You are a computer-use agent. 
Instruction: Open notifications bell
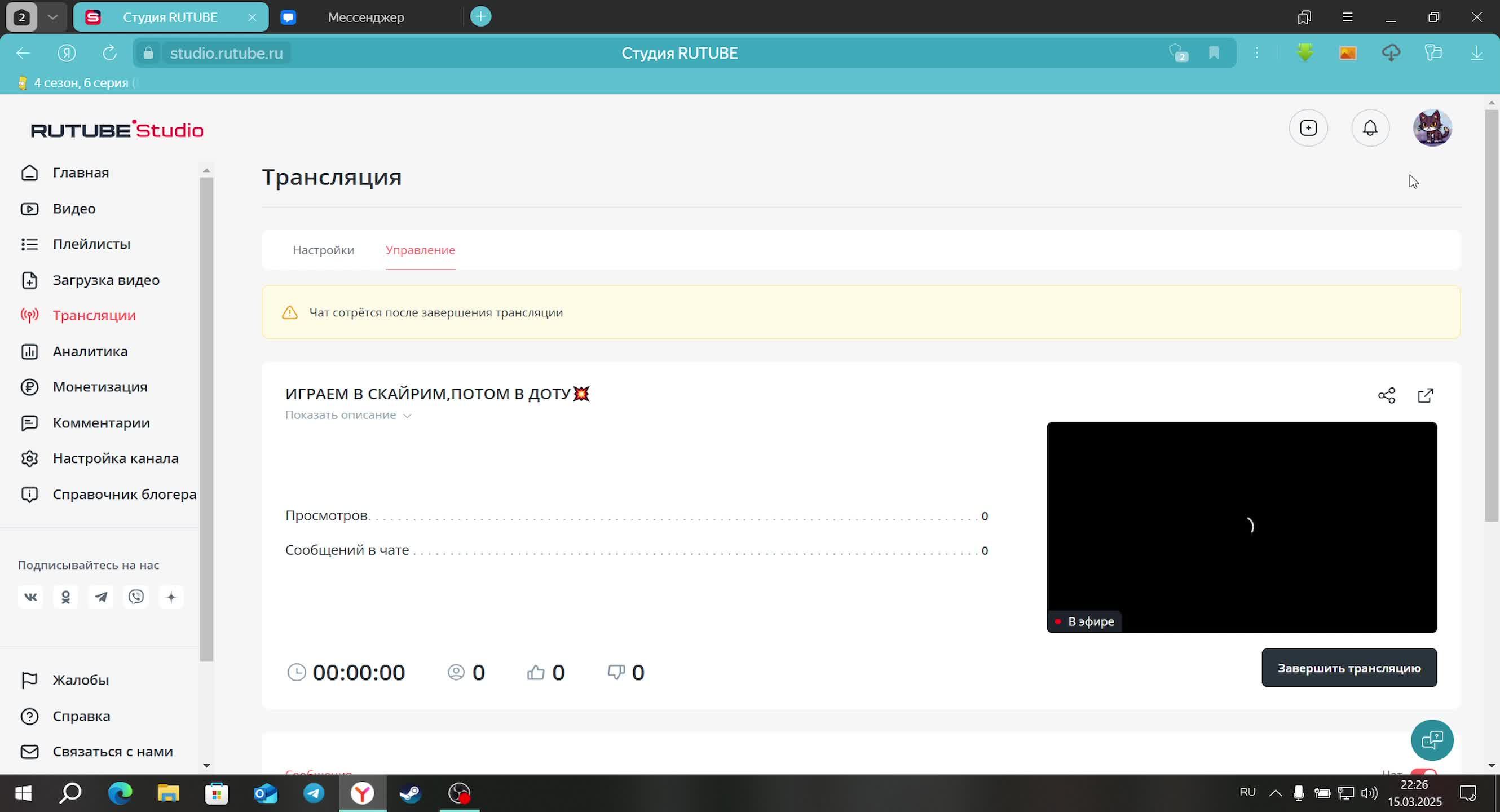click(x=1370, y=128)
